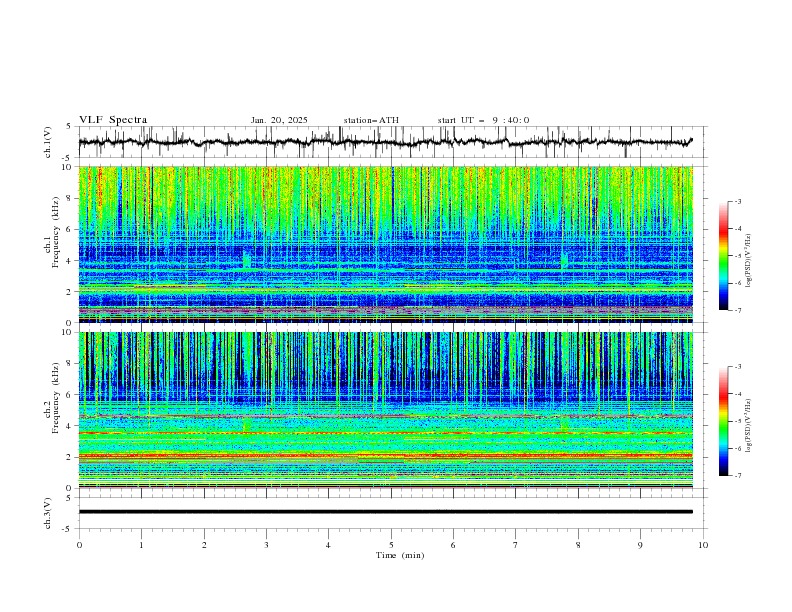Click the "start UT = 9:40:0" text
The image size is (792, 612).
[x=483, y=120]
